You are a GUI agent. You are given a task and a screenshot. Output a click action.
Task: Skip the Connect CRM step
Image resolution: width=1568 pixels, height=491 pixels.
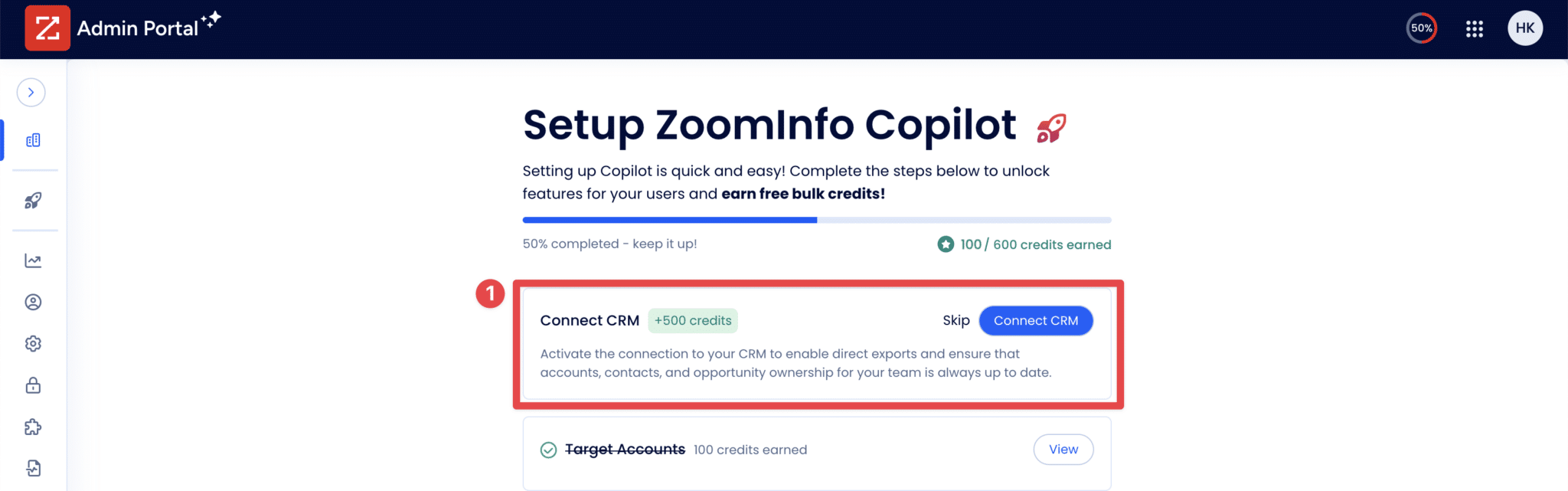tap(955, 320)
